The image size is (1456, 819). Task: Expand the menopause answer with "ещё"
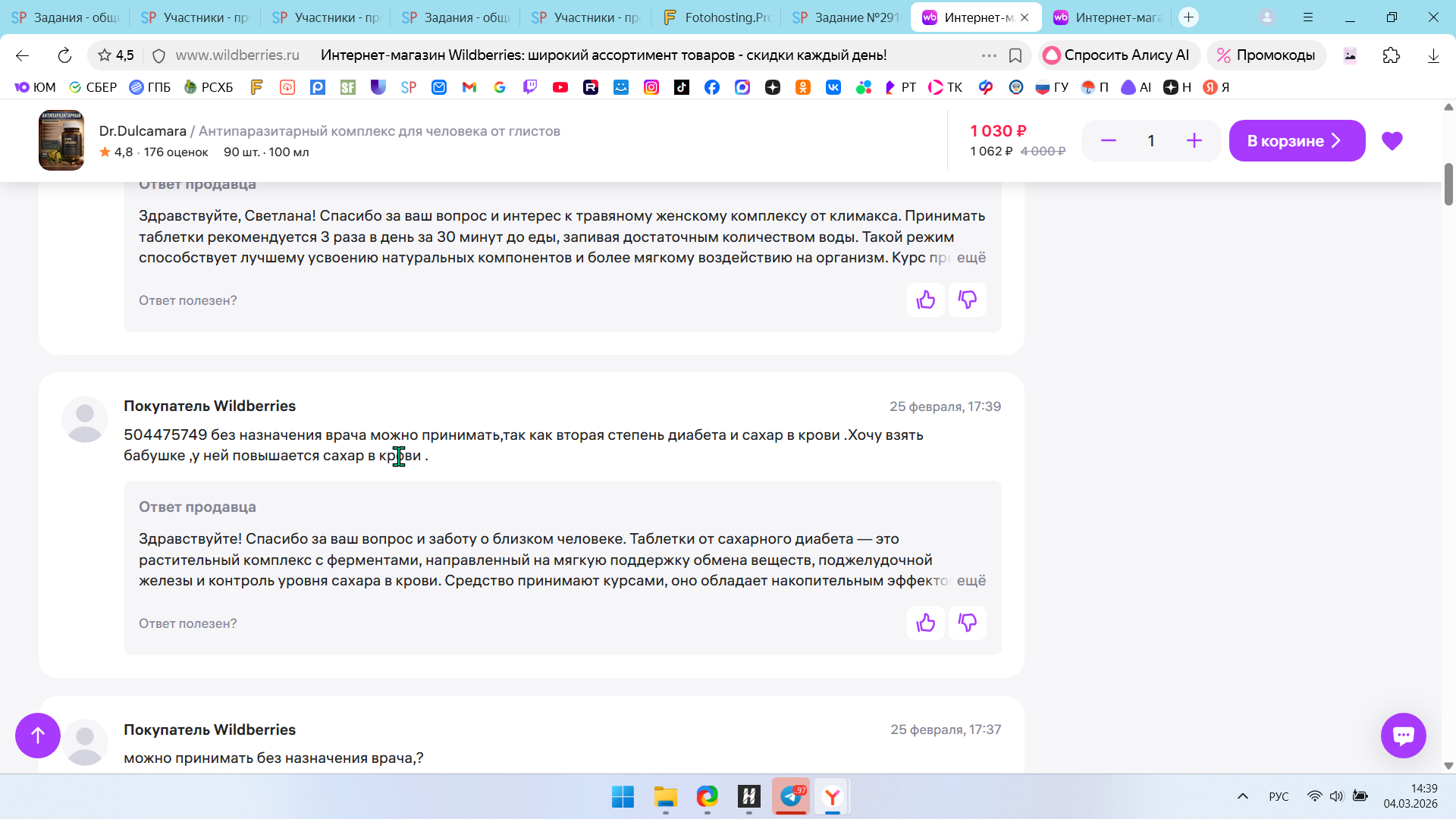(971, 258)
